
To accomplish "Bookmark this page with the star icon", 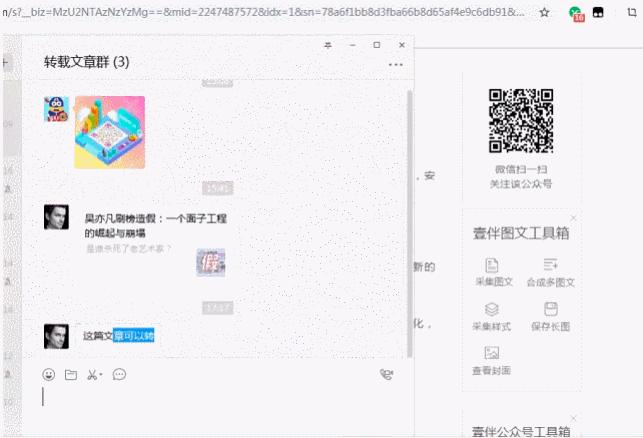I will click(544, 13).
